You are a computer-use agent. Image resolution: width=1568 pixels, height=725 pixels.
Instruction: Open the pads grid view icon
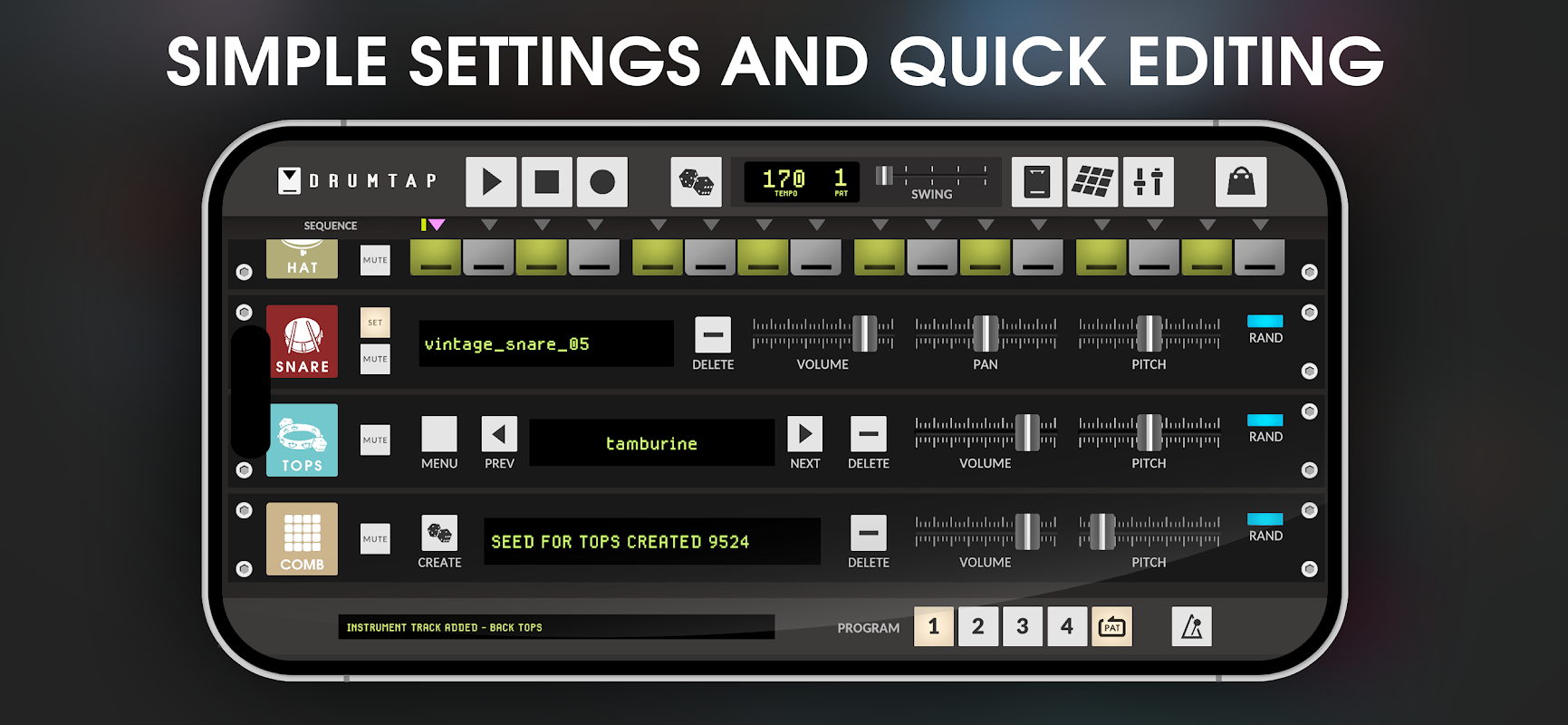1092,182
